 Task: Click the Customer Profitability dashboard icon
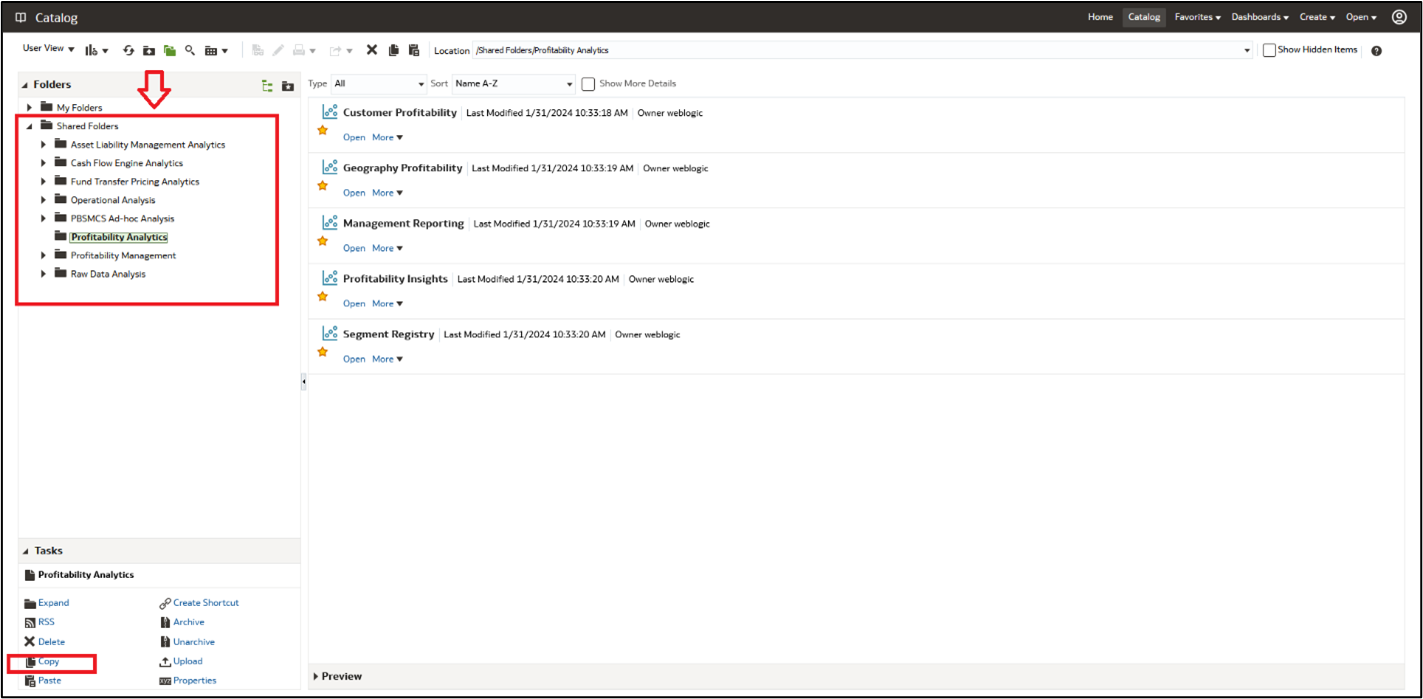pyautogui.click(x=330, y=112)
